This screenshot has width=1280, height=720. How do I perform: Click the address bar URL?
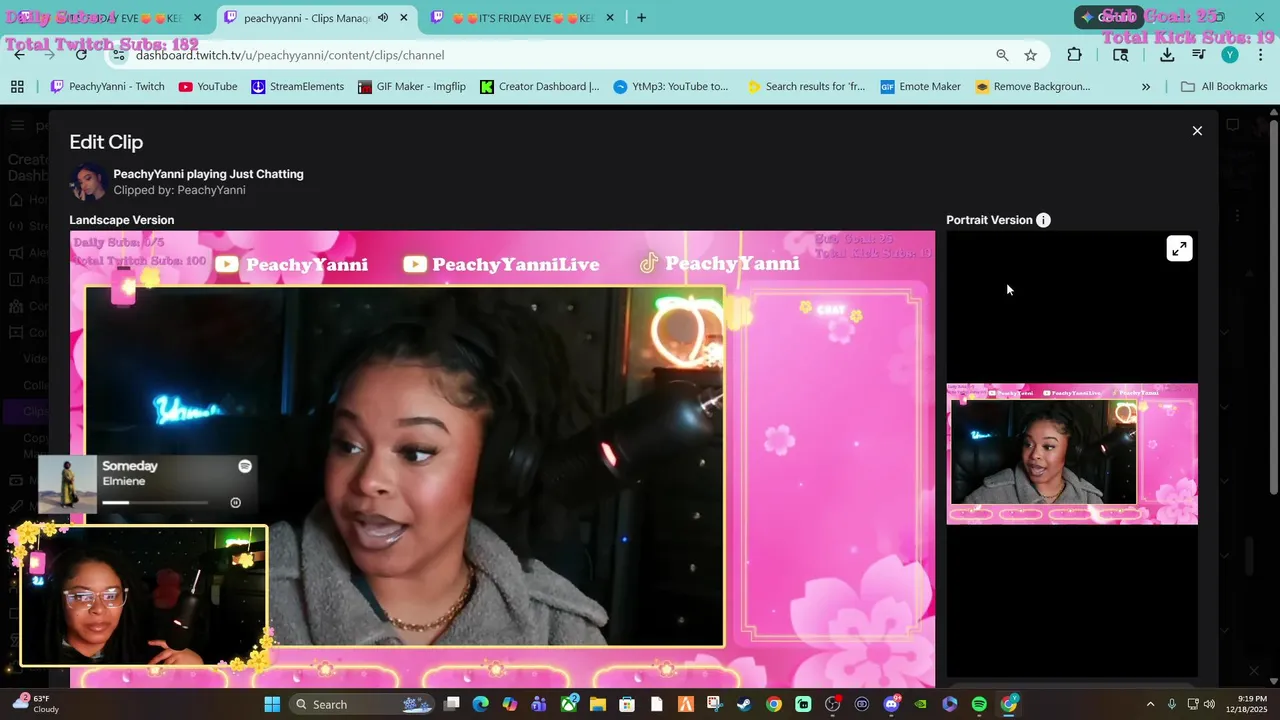[x=290, y=55]
